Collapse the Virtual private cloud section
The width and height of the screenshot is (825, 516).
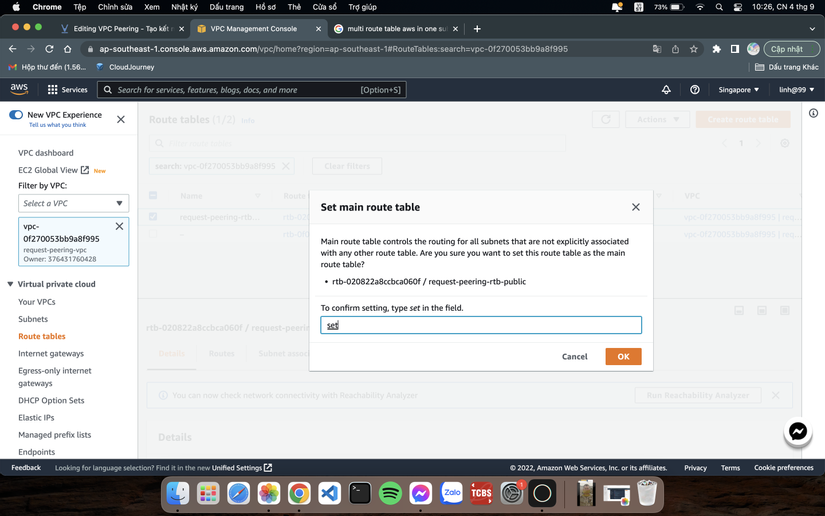tap(10, 284)
